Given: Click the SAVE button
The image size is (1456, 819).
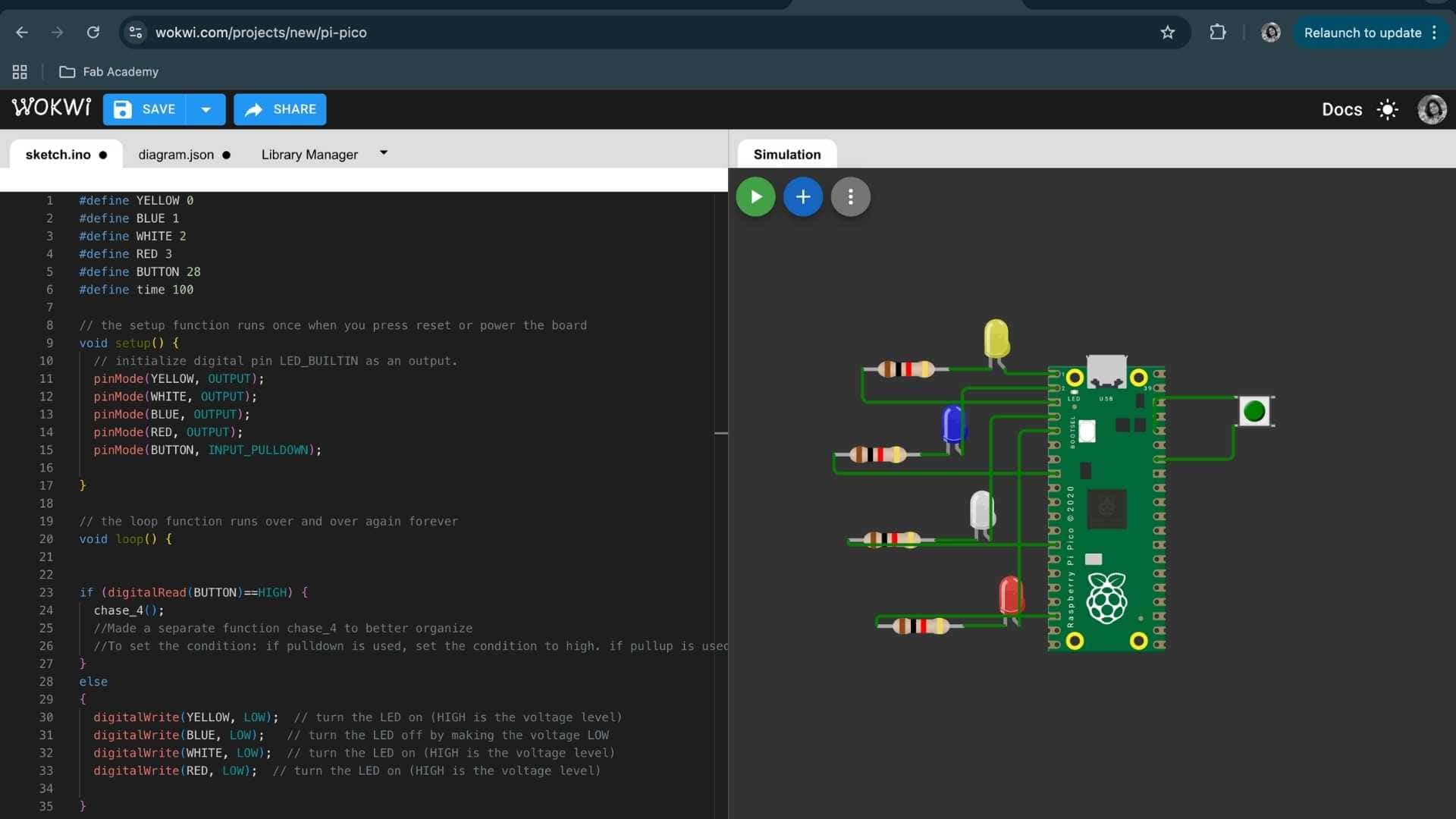Looking at the screenshot, I should [145, 109].
